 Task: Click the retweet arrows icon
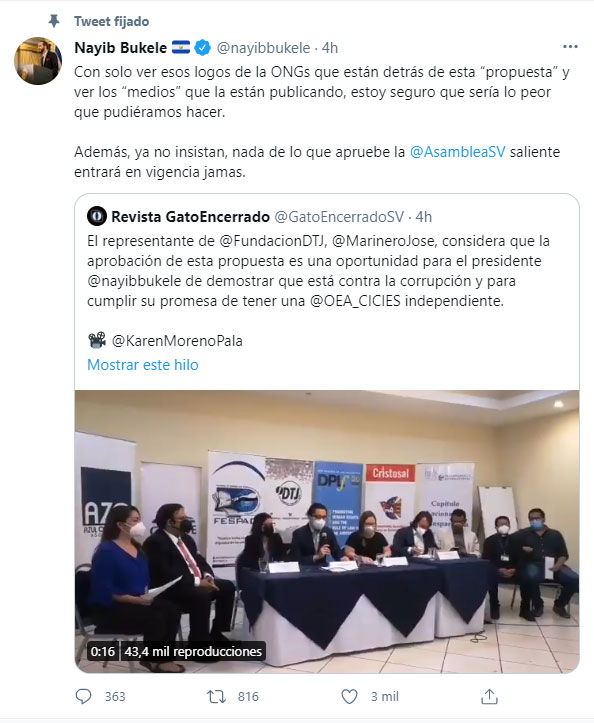pyautogui.click(x=216, y=696)
